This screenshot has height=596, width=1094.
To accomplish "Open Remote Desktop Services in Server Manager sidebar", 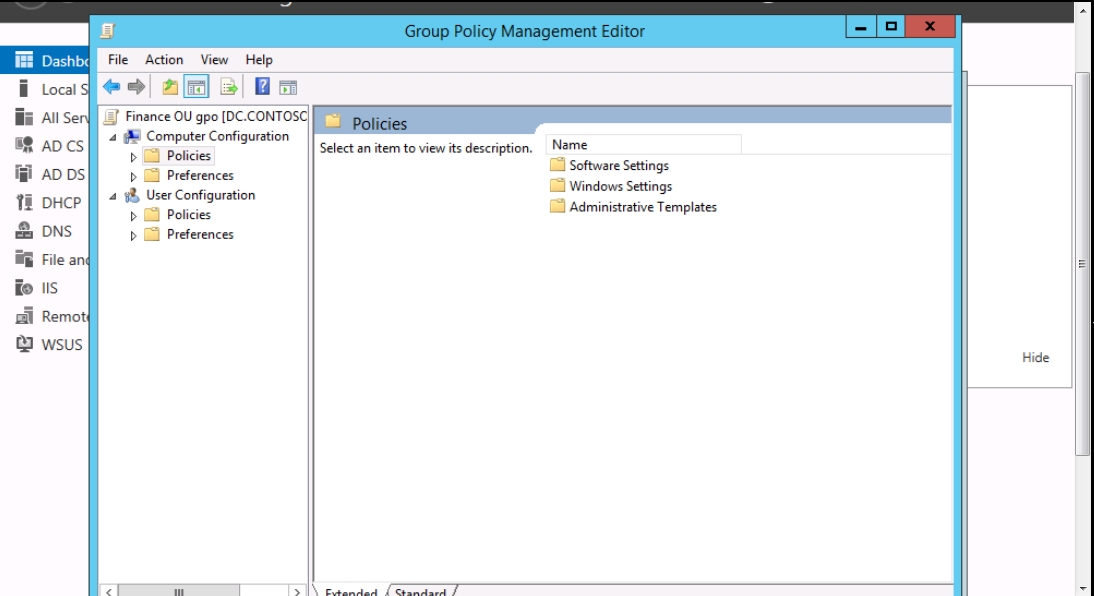I will click(x=45, y=316).
